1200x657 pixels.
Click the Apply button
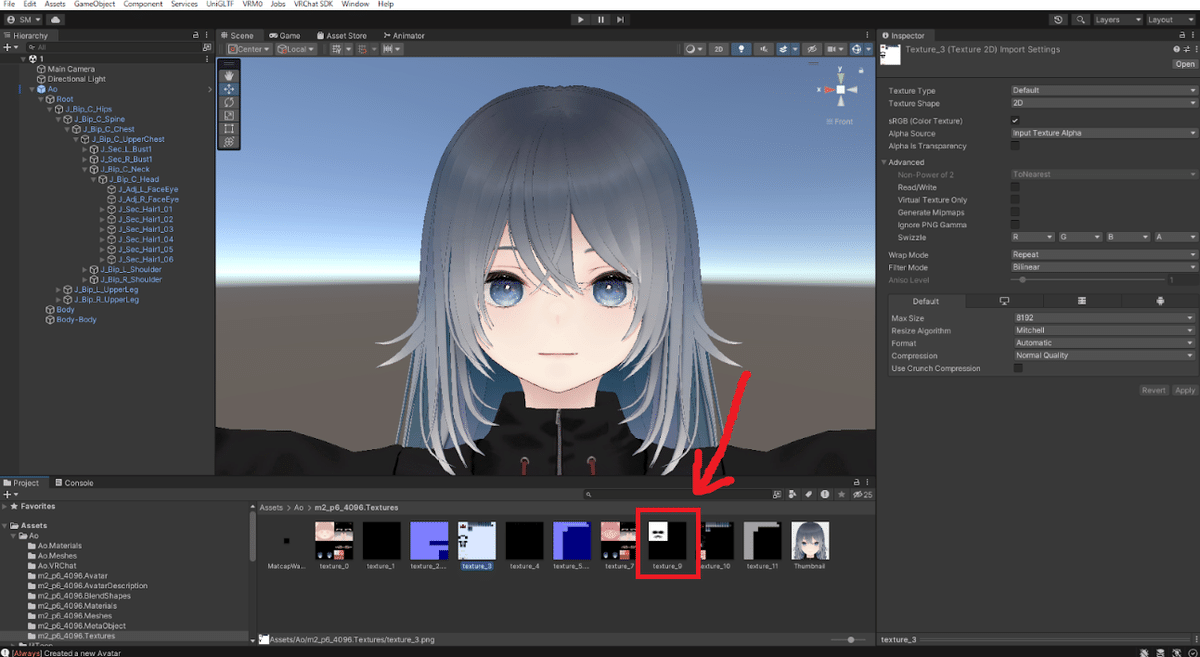tap(1184, 391)
